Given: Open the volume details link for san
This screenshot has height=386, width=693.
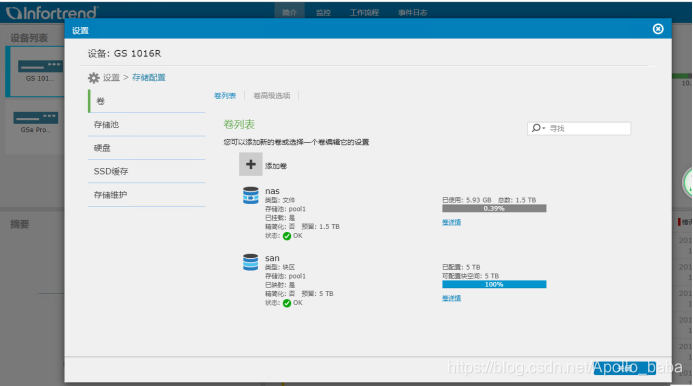Looking at the screenshot, I should click(x=451, y=298).
